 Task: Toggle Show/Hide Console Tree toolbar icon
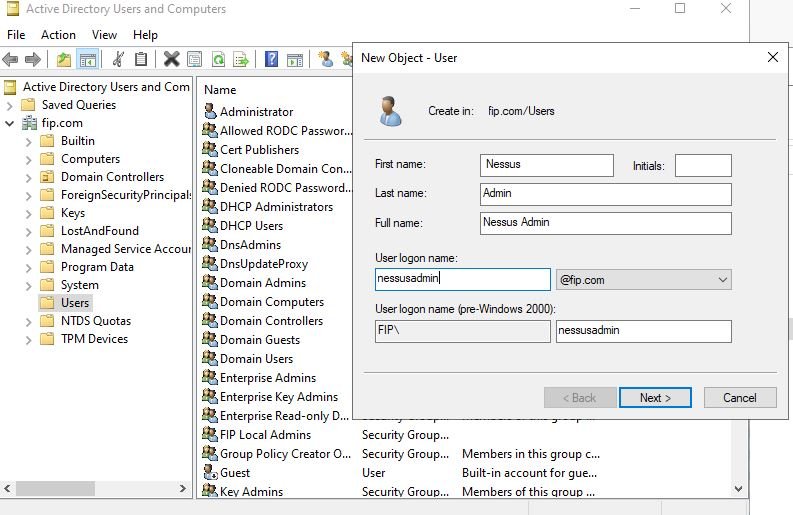click(x=87, y=60)
